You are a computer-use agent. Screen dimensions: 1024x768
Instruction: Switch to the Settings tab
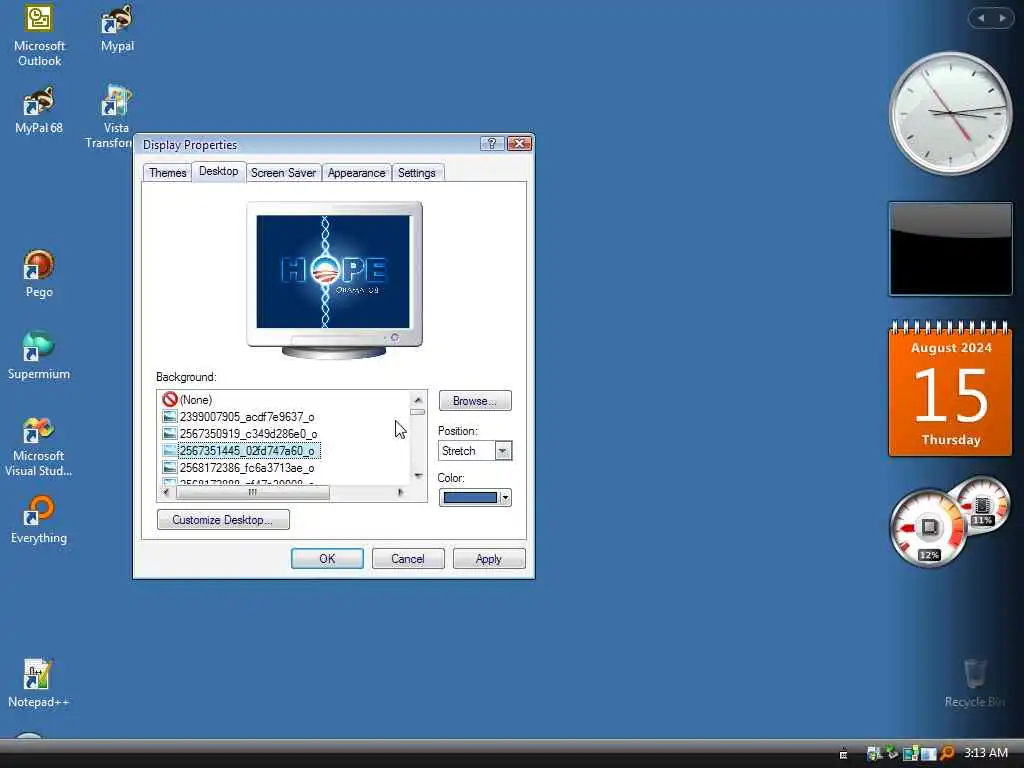pos(417,173)
